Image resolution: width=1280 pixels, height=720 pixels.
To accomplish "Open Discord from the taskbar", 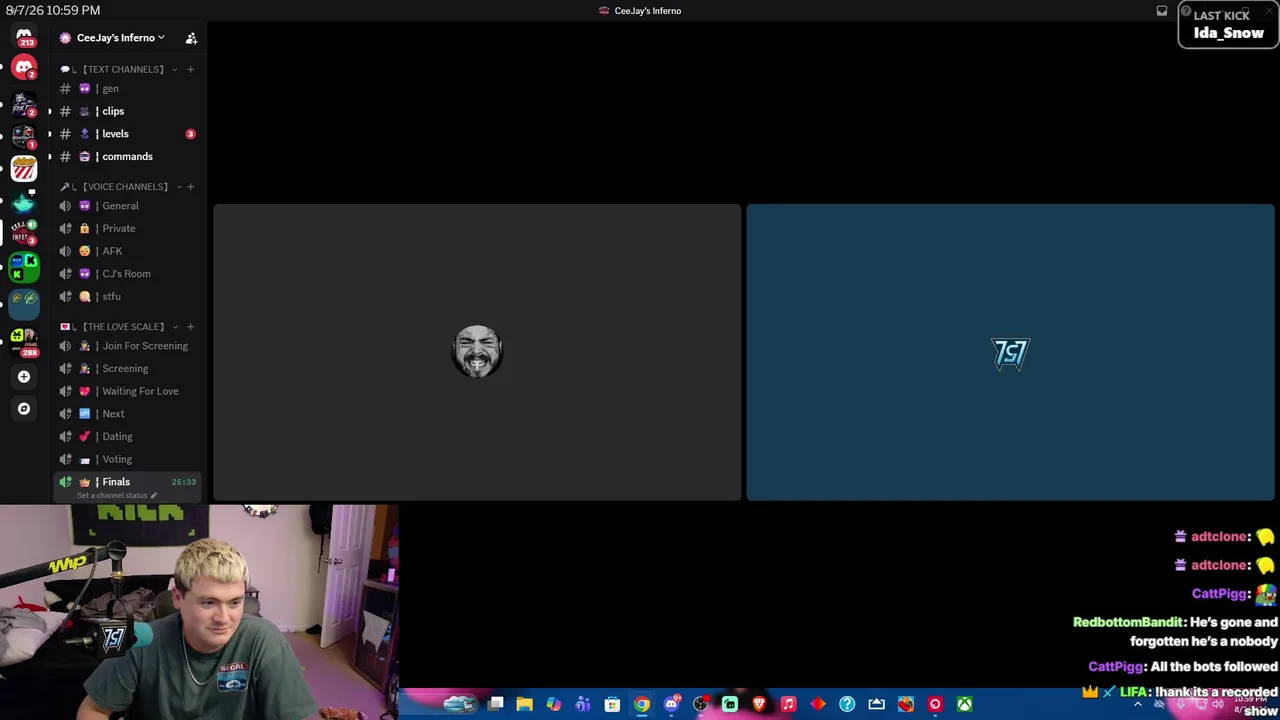I will point(671,705).
